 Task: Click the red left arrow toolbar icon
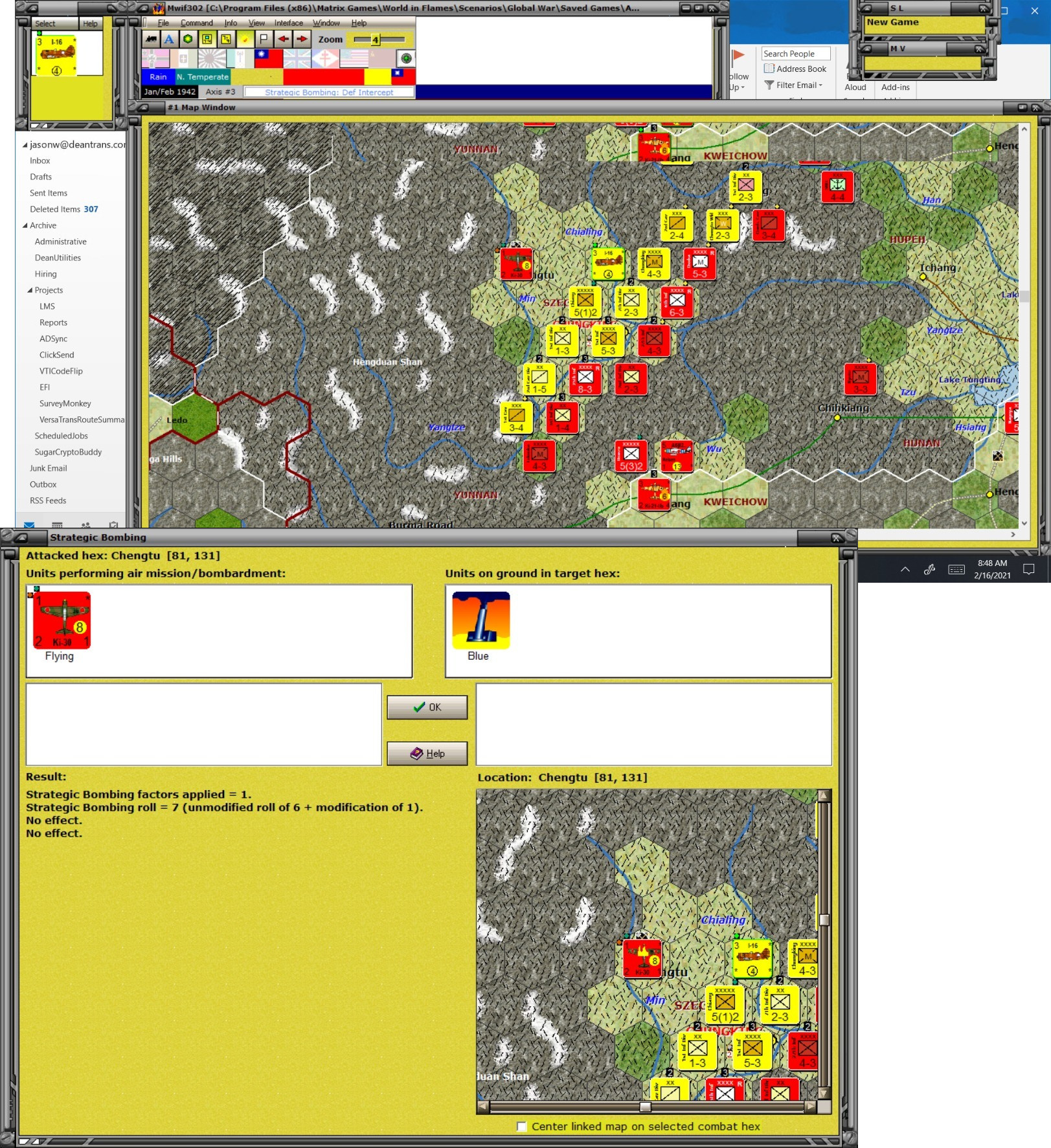(x=283, y=39)
